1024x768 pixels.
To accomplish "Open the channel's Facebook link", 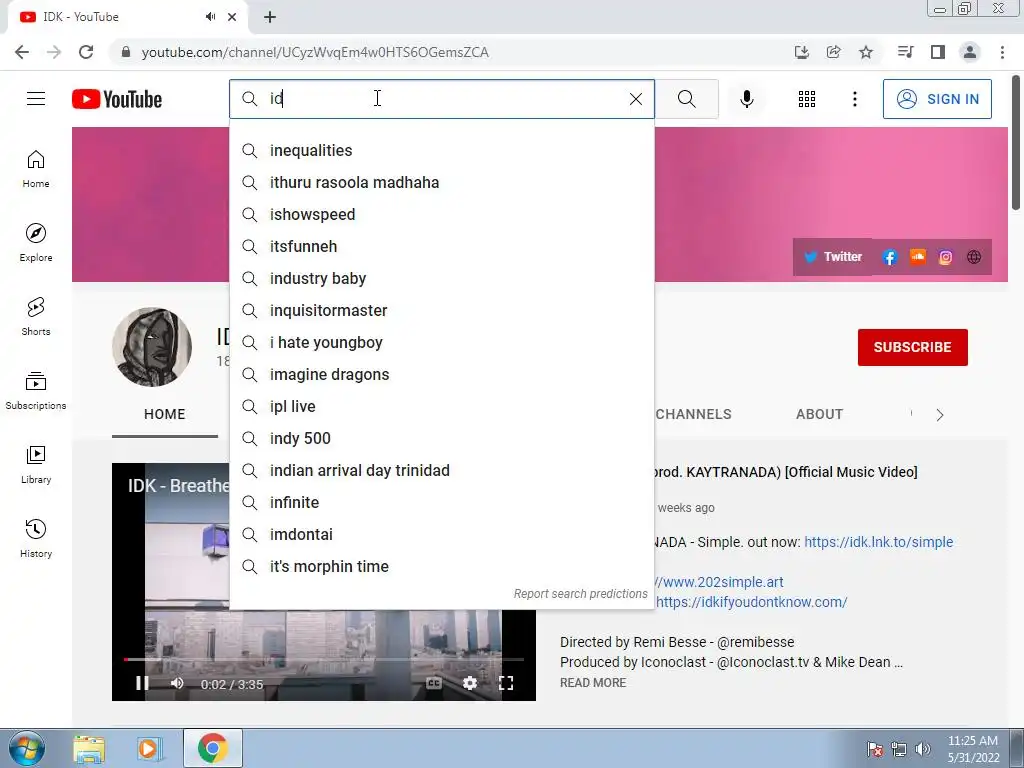I will [x=889, y=257].
